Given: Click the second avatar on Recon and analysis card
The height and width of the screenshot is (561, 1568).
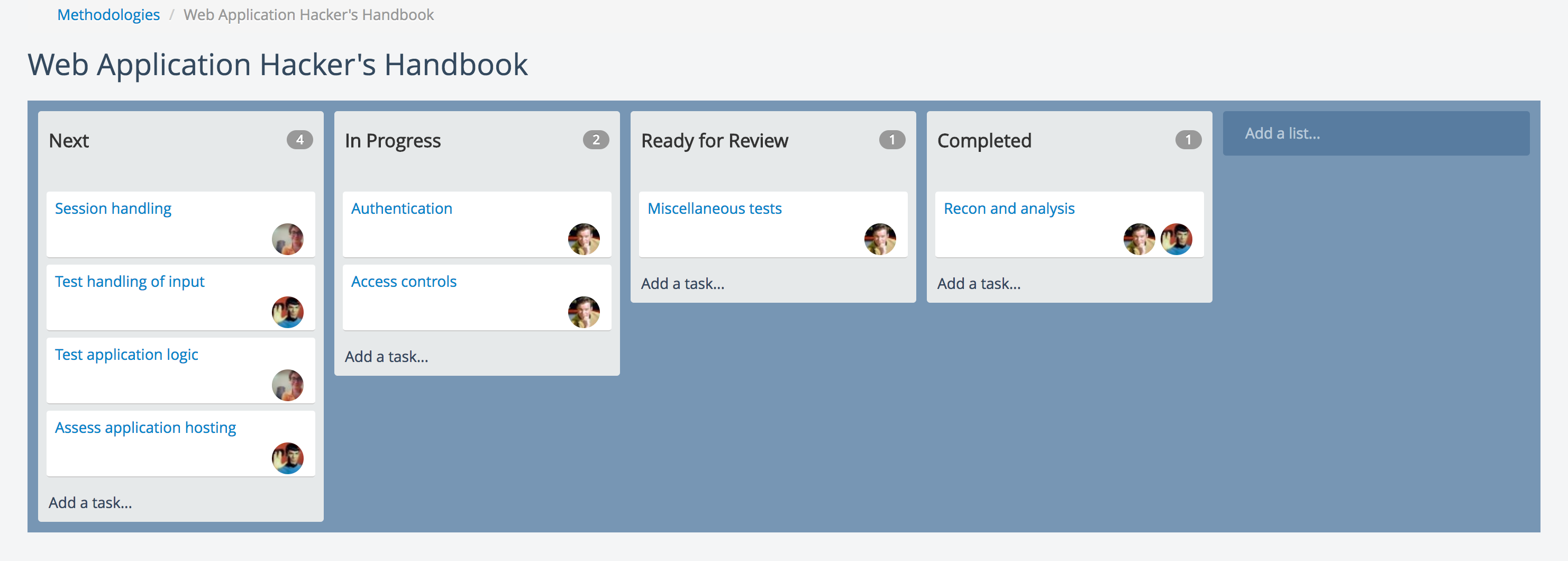Looking at the screenshot, I should point(1176,239).
